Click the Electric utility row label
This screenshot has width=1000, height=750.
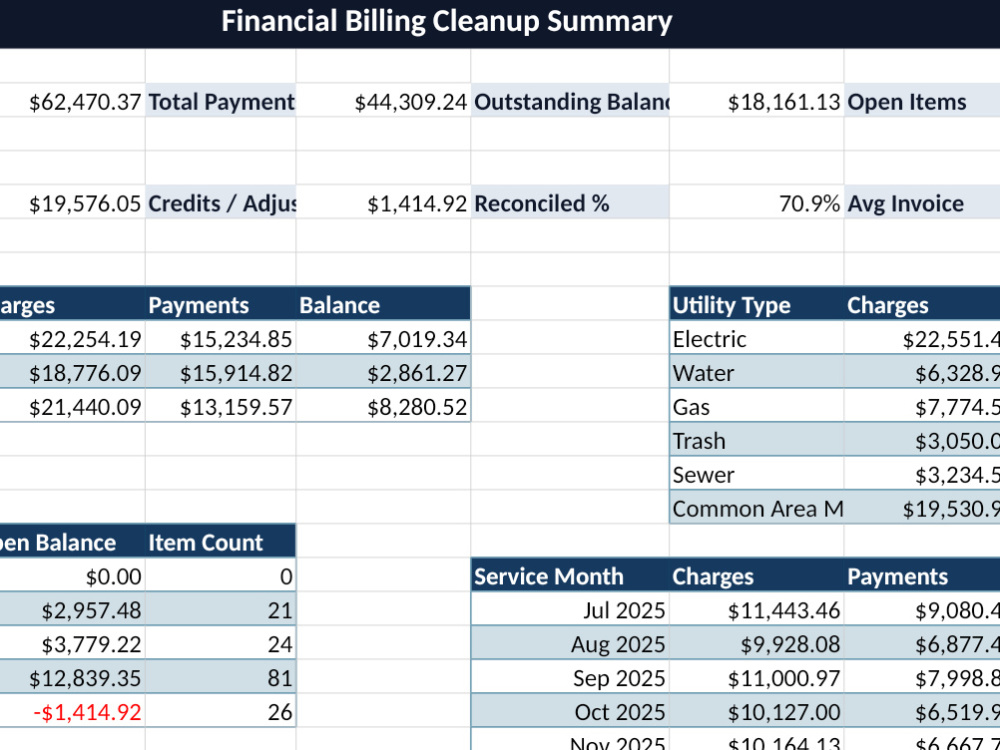point(757,339)
